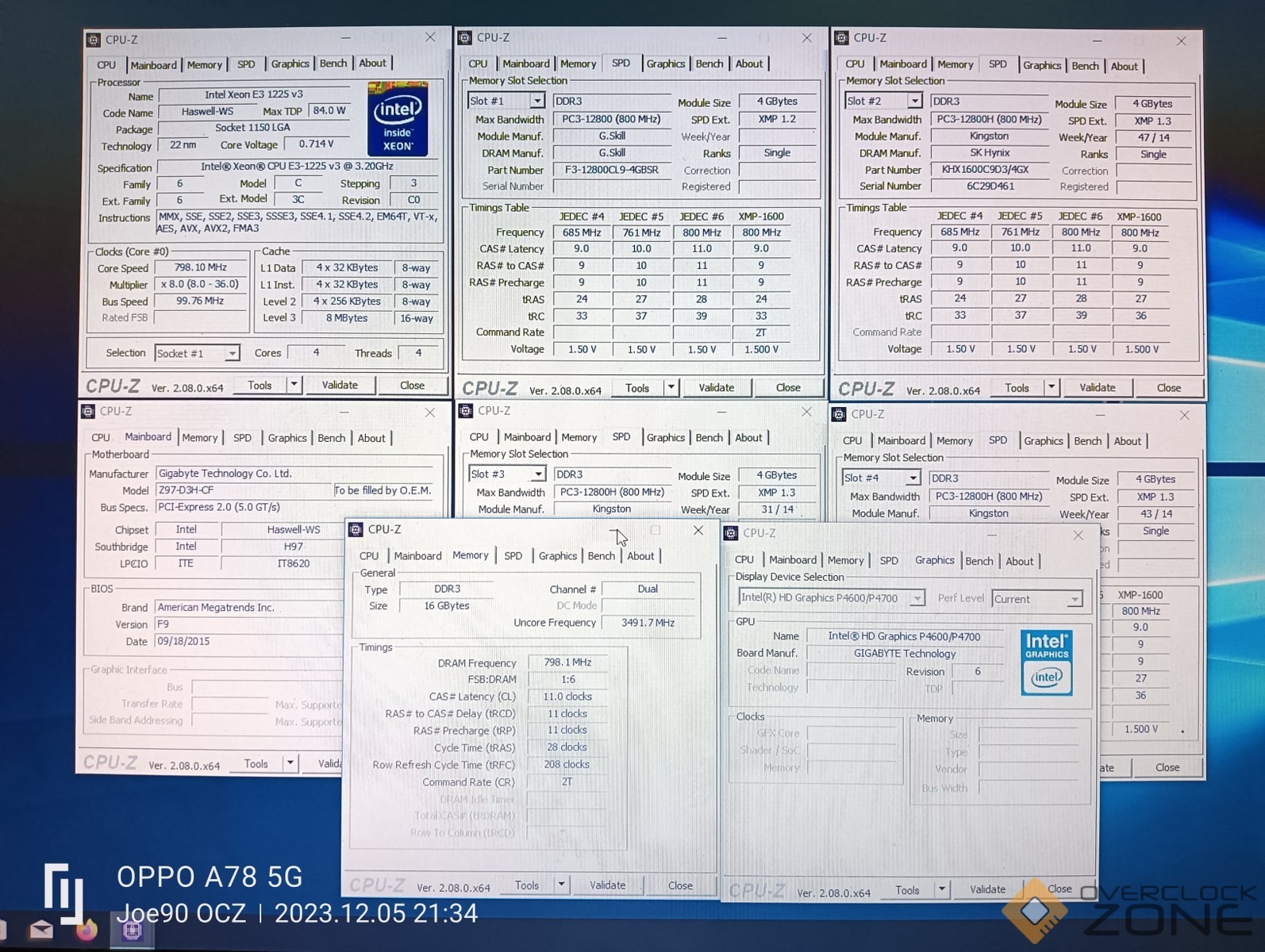Open the Bench tab in the Processor window
Image resolution: width=1265 pixels, height=952 pixels.
pos(333,63)
